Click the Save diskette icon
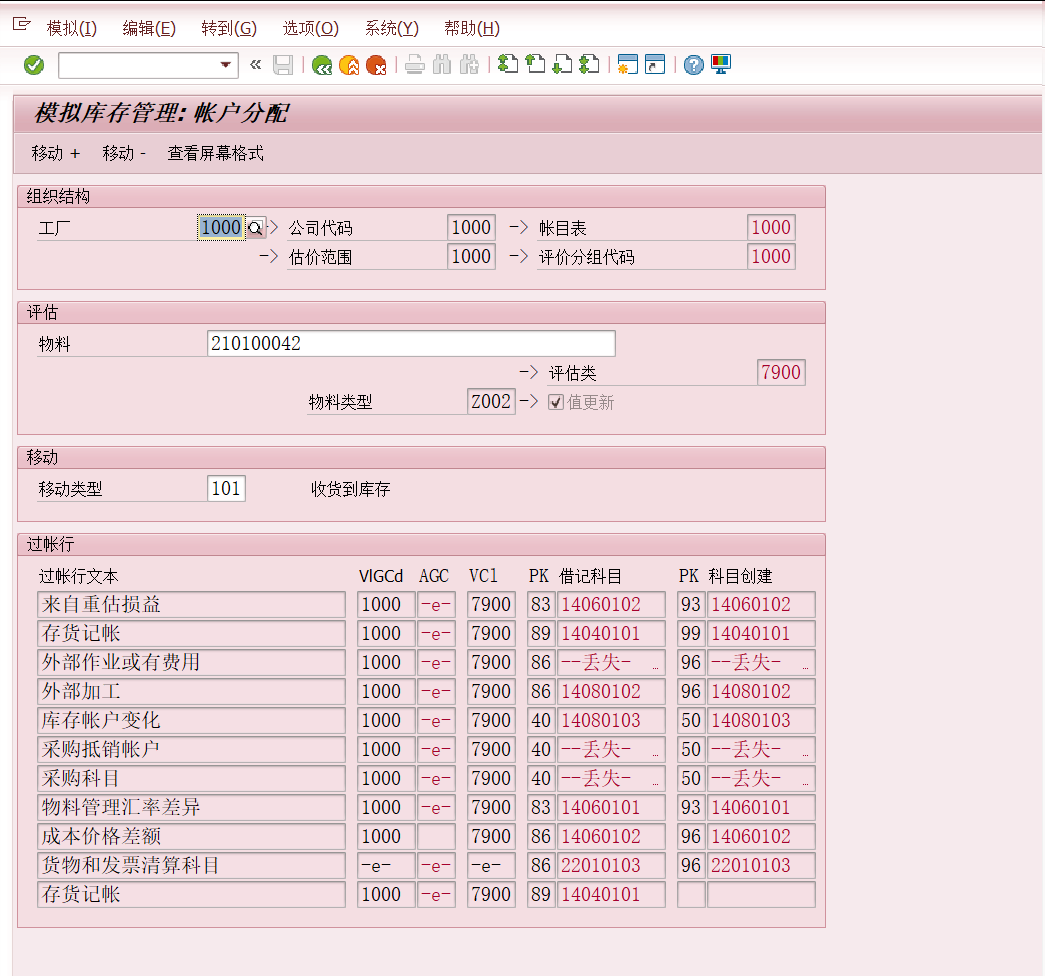 click(x=283, y=65)
